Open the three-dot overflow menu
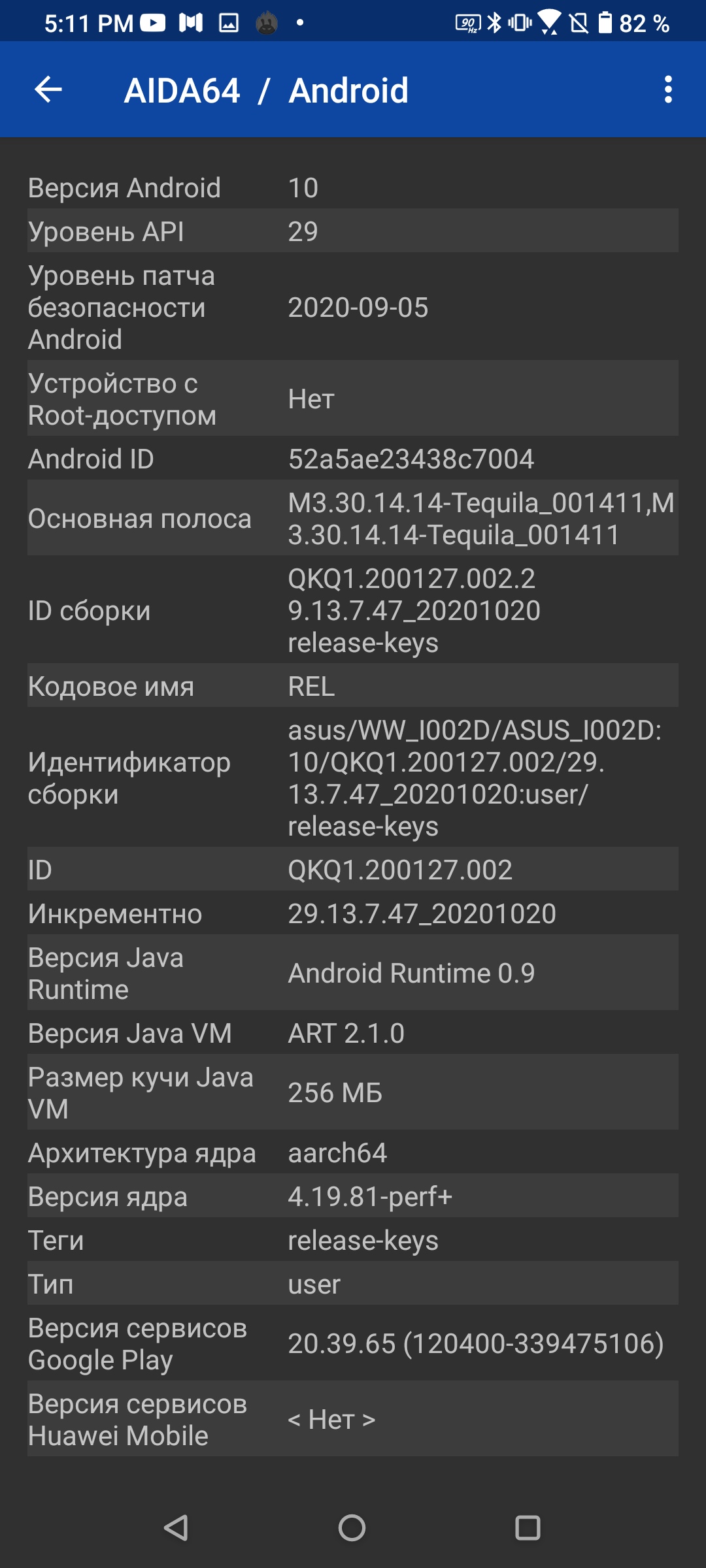The image size is (706, 1568). [668, 90]
